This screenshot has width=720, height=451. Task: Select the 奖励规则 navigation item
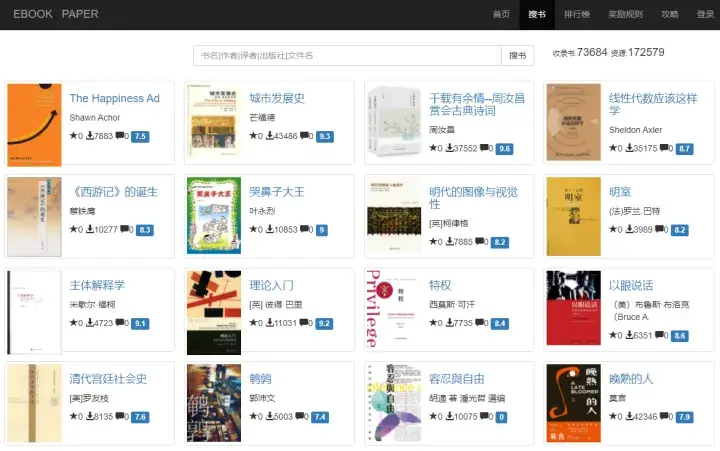pos(625,14)
